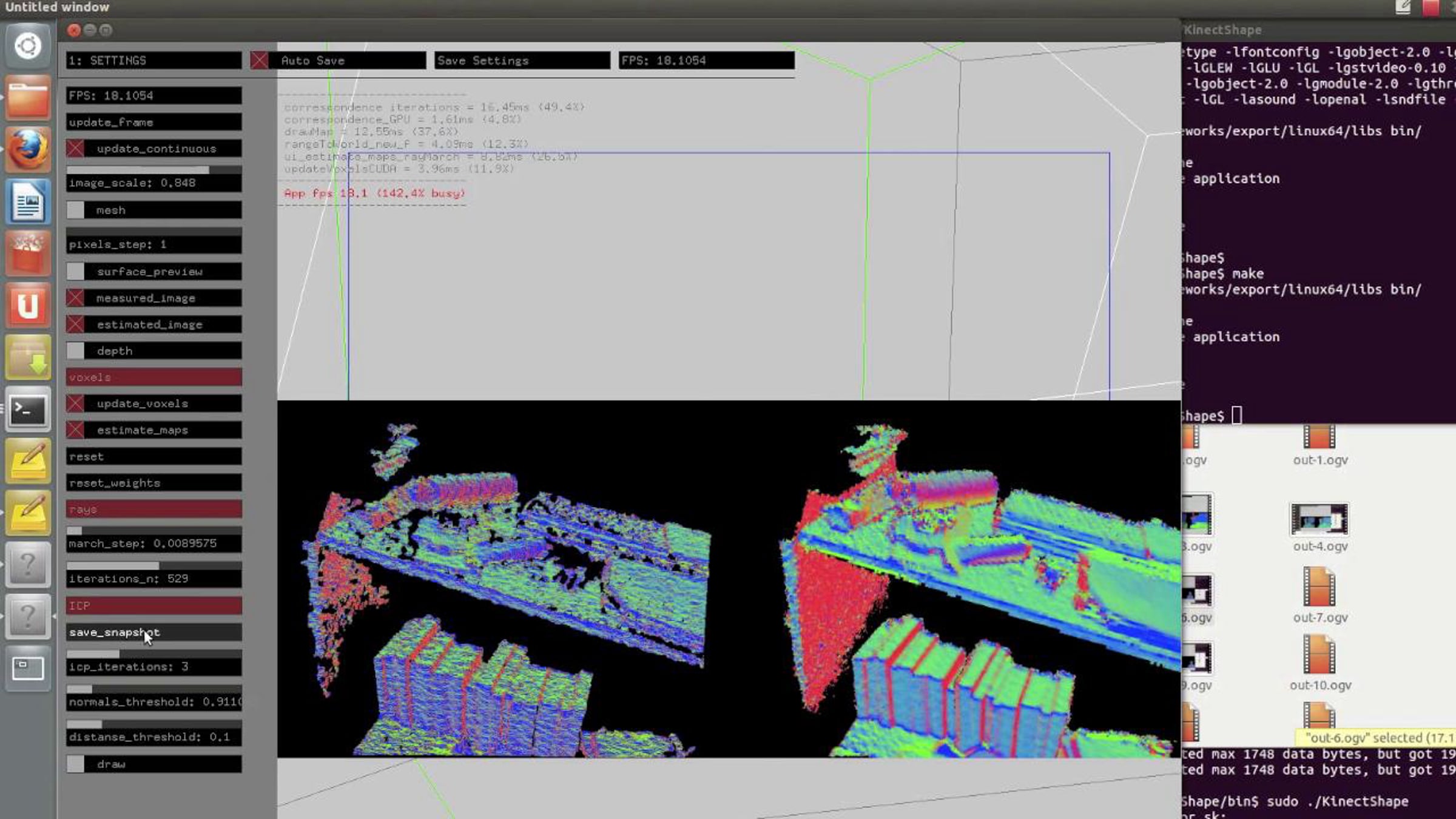This screenshot has height=819, width=1456.
Task: Open the 1: SETTINGS panel selector
Action: click(154, 60)
